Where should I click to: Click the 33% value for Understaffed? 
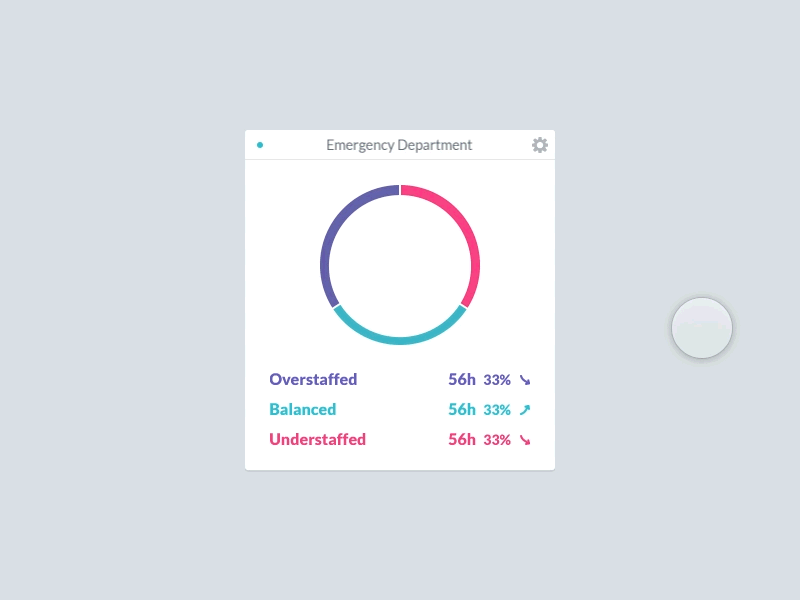(496, 439)
